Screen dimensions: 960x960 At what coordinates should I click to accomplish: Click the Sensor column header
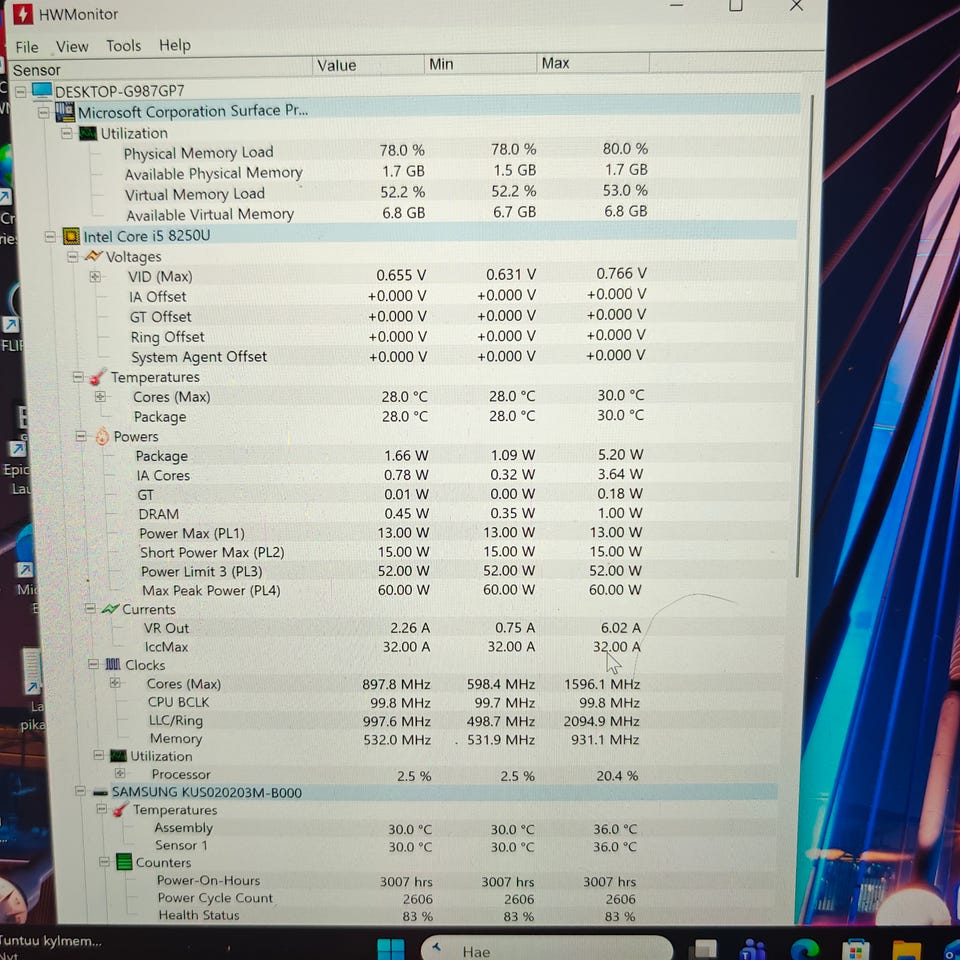tap(160, 69)
